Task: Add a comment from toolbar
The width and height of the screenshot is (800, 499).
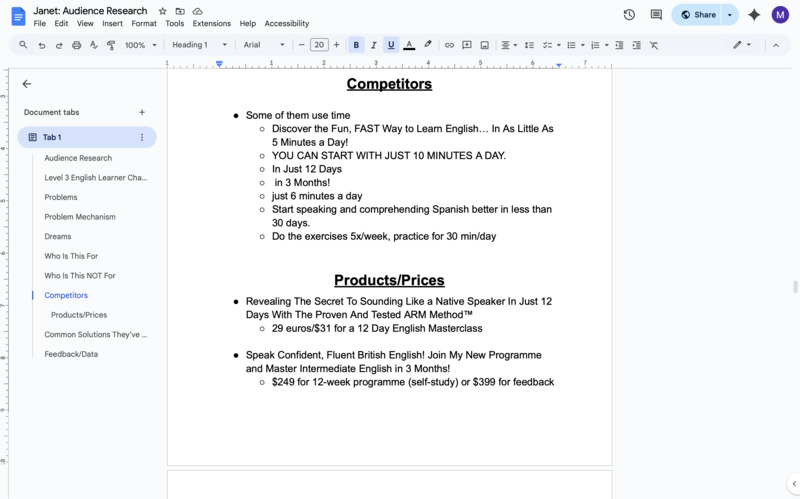Action: (x=466, y=45)
